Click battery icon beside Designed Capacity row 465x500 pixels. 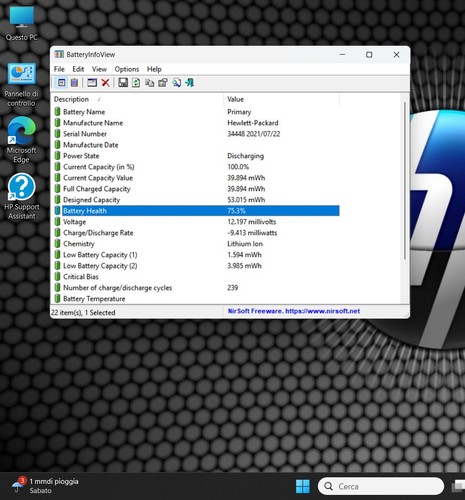click(58, 200)
